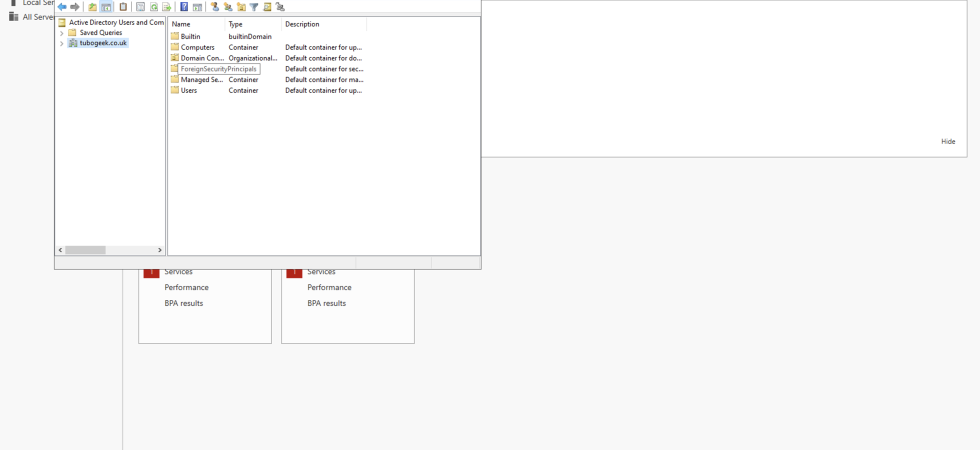Open BPA results in the right tile
This screenshot has height=450, width=980.
[327, 303]
